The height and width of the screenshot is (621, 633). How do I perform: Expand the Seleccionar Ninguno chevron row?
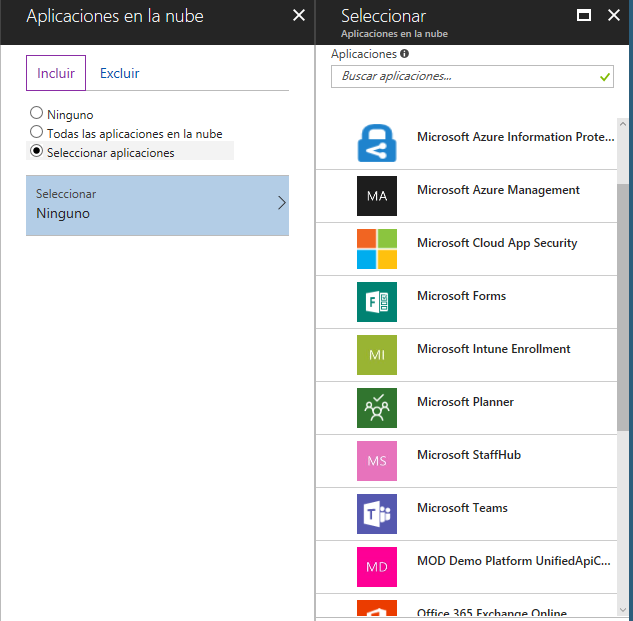pyautogui.click(x=157, y=205)
